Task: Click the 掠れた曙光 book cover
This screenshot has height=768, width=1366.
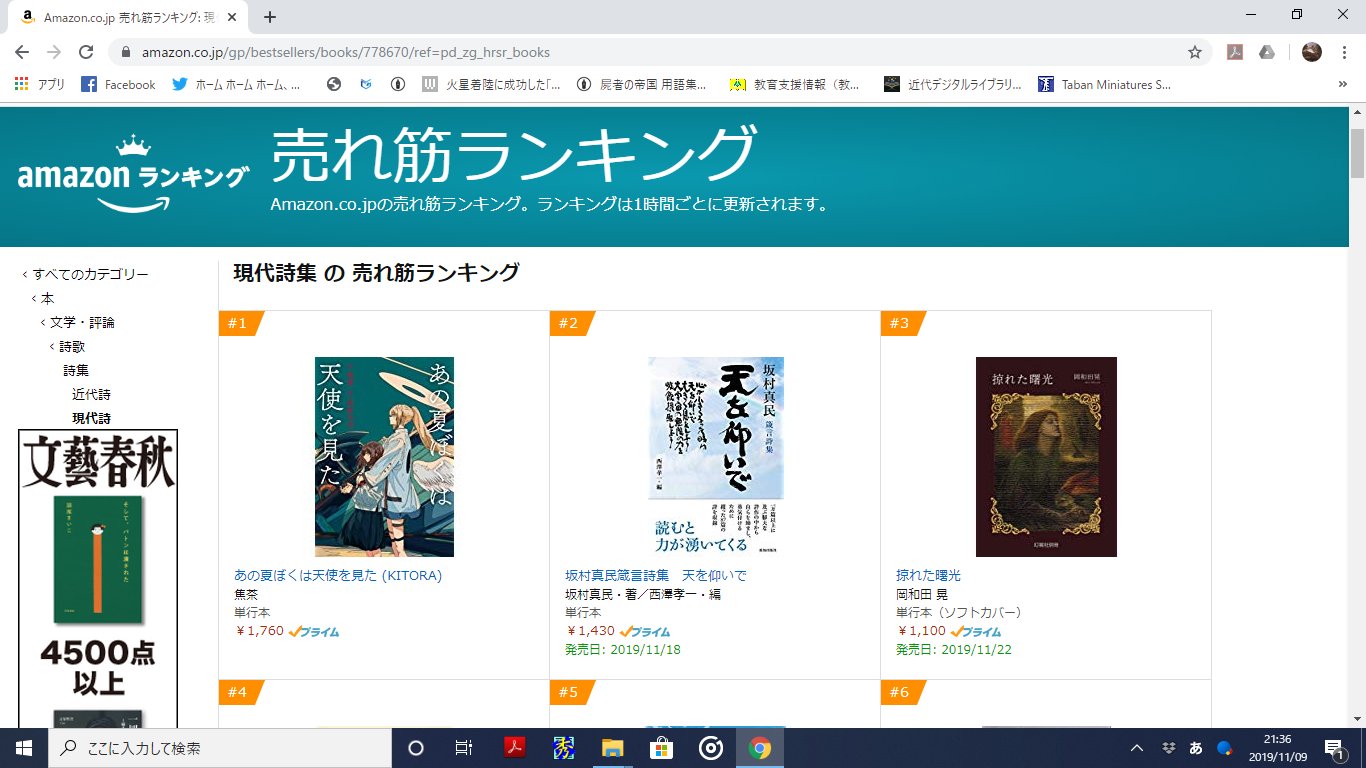Action: coord(1046,457)
